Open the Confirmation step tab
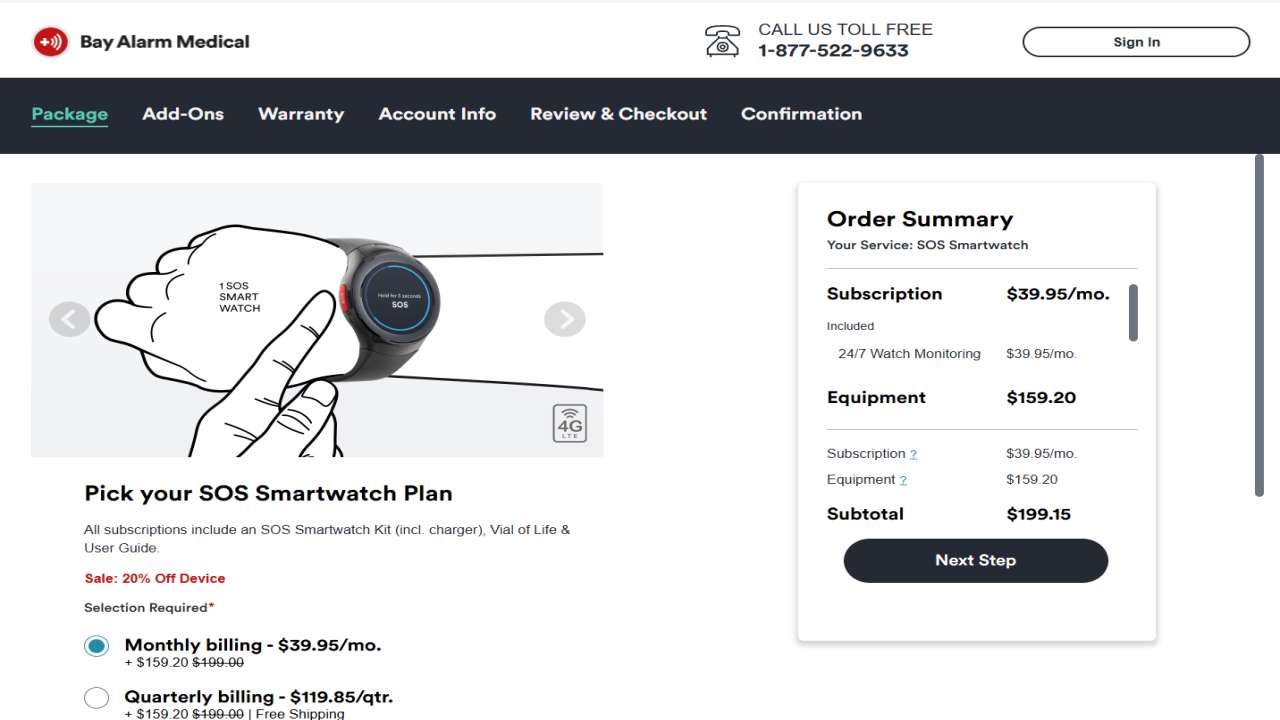This screenshot has height=720, width=1280. coord(801,114)
